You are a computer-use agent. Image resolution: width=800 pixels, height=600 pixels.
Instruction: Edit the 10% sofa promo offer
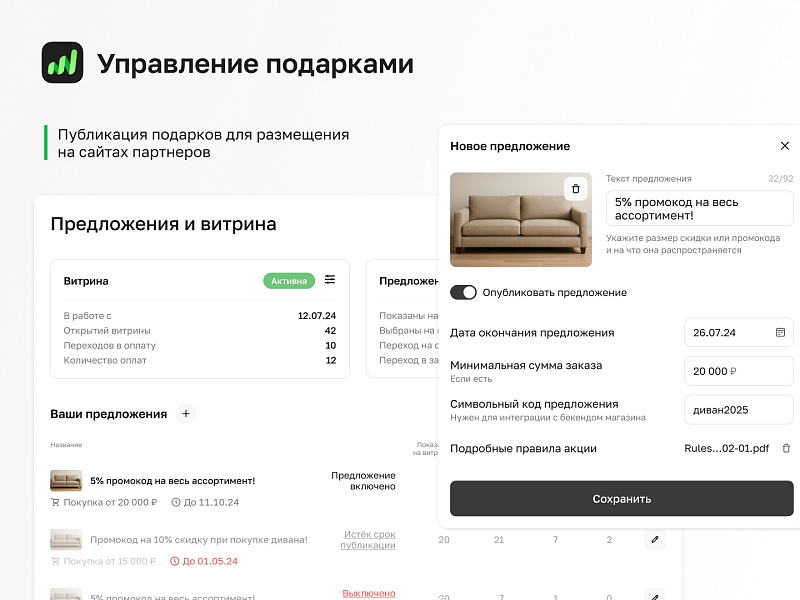click(x=655, y=540)
